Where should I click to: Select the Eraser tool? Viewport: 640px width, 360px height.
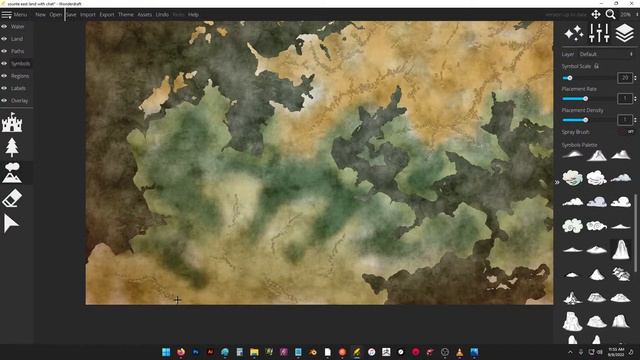click(12, 198)
